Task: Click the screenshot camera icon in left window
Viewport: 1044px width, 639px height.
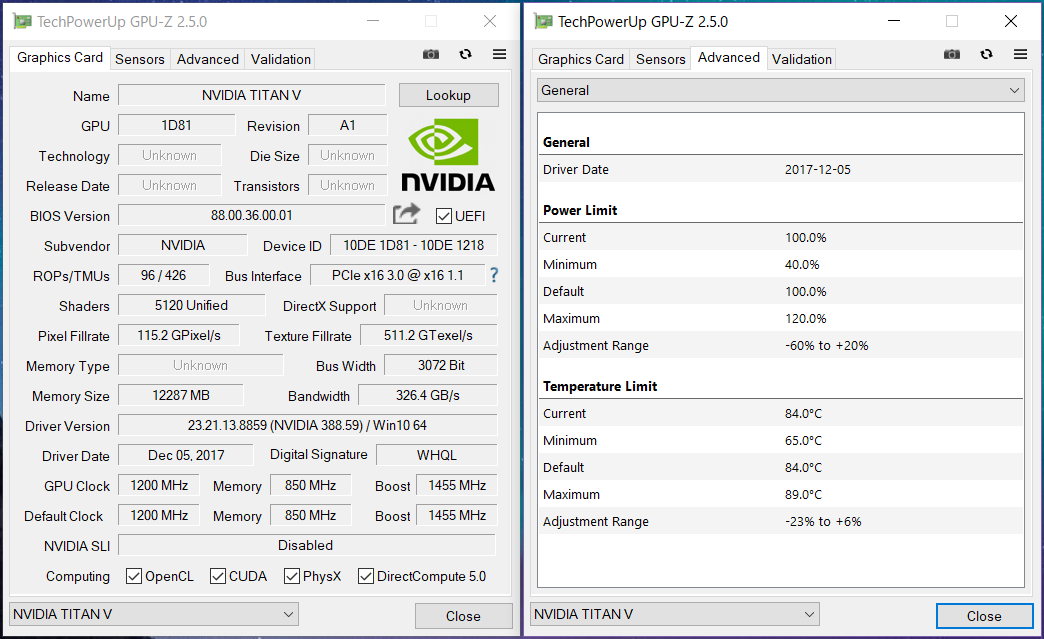Action: [x=431, y=55]
